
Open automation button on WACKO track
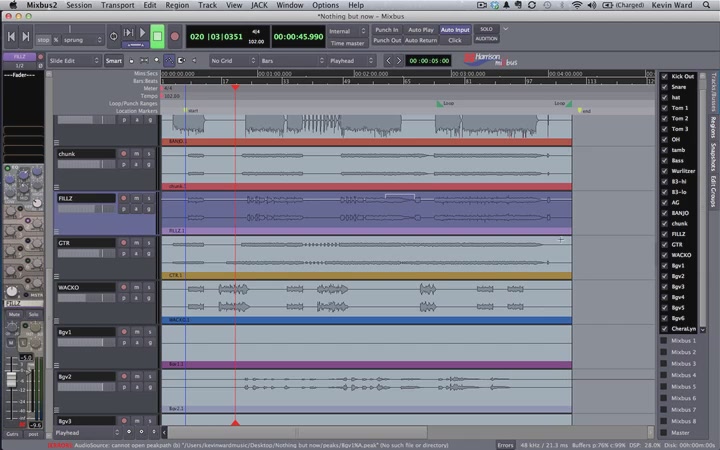point(136,298)
